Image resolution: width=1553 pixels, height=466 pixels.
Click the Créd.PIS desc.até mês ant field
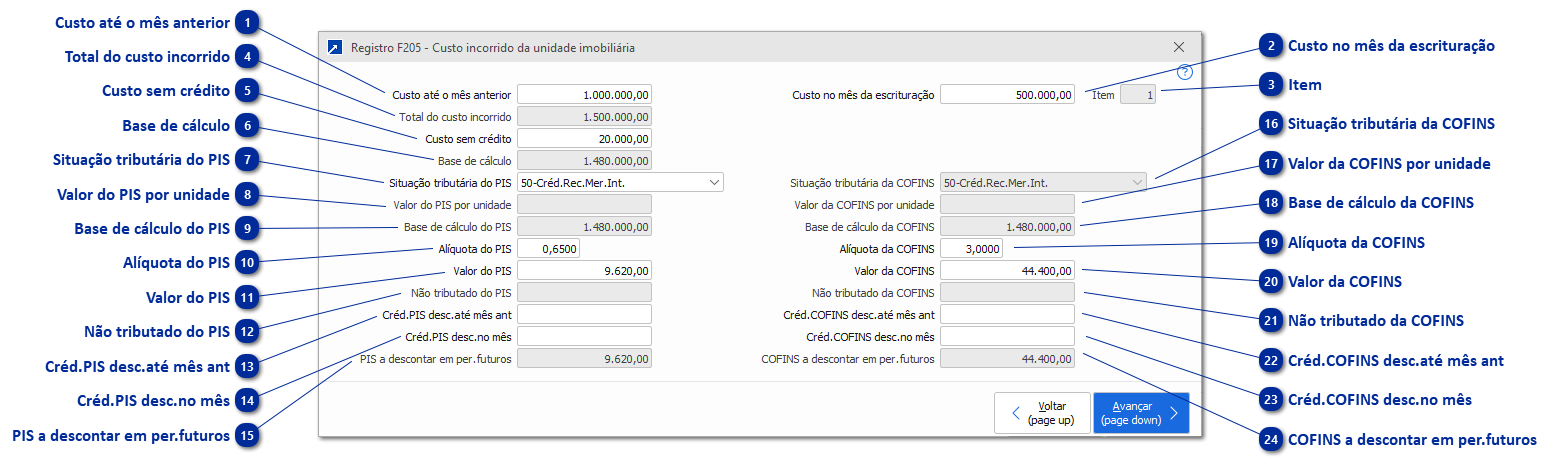(x=585, y=314)
